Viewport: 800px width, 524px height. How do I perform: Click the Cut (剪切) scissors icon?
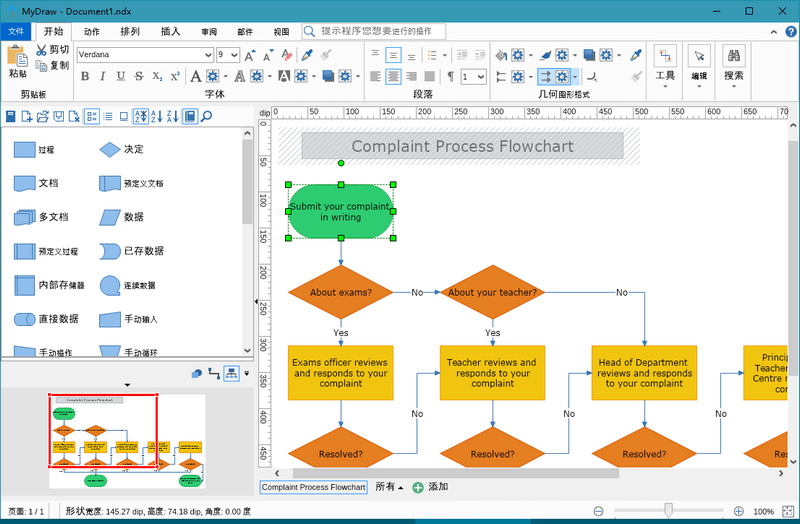point(41,50)
